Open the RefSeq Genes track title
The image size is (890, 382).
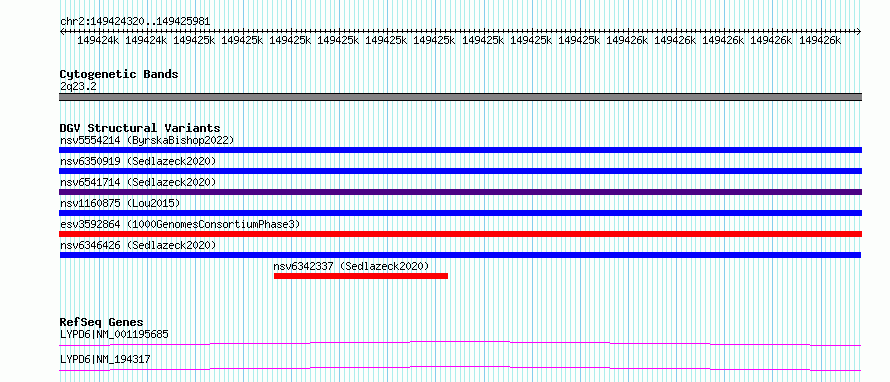coord(102,322)
